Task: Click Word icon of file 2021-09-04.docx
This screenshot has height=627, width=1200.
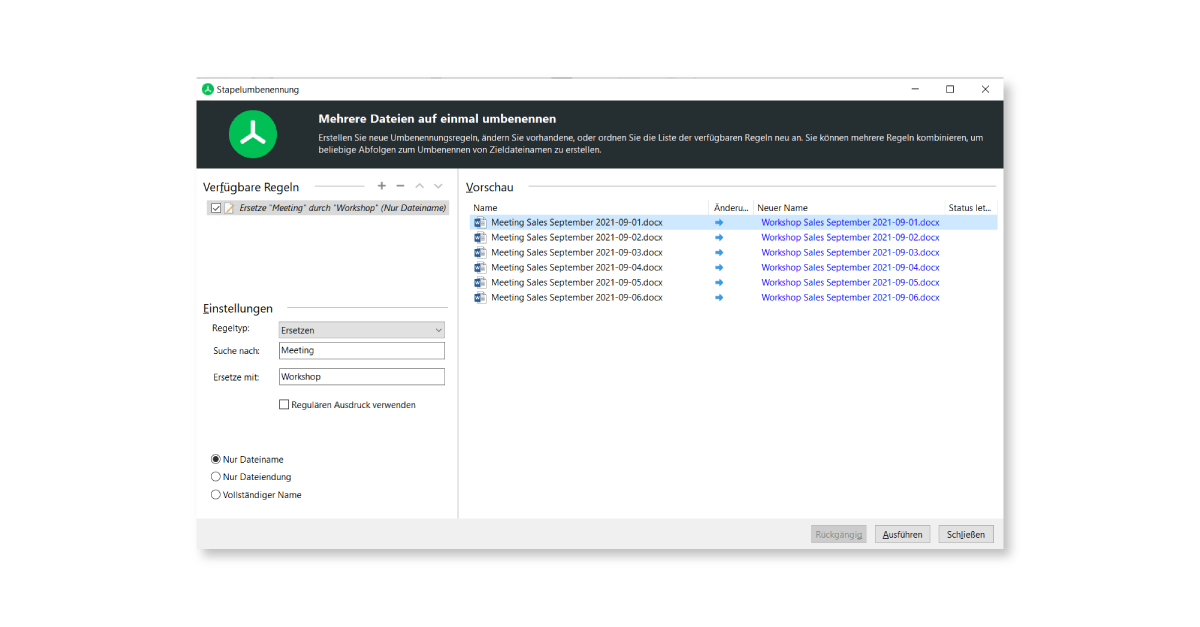Action: tap(480, 268)
